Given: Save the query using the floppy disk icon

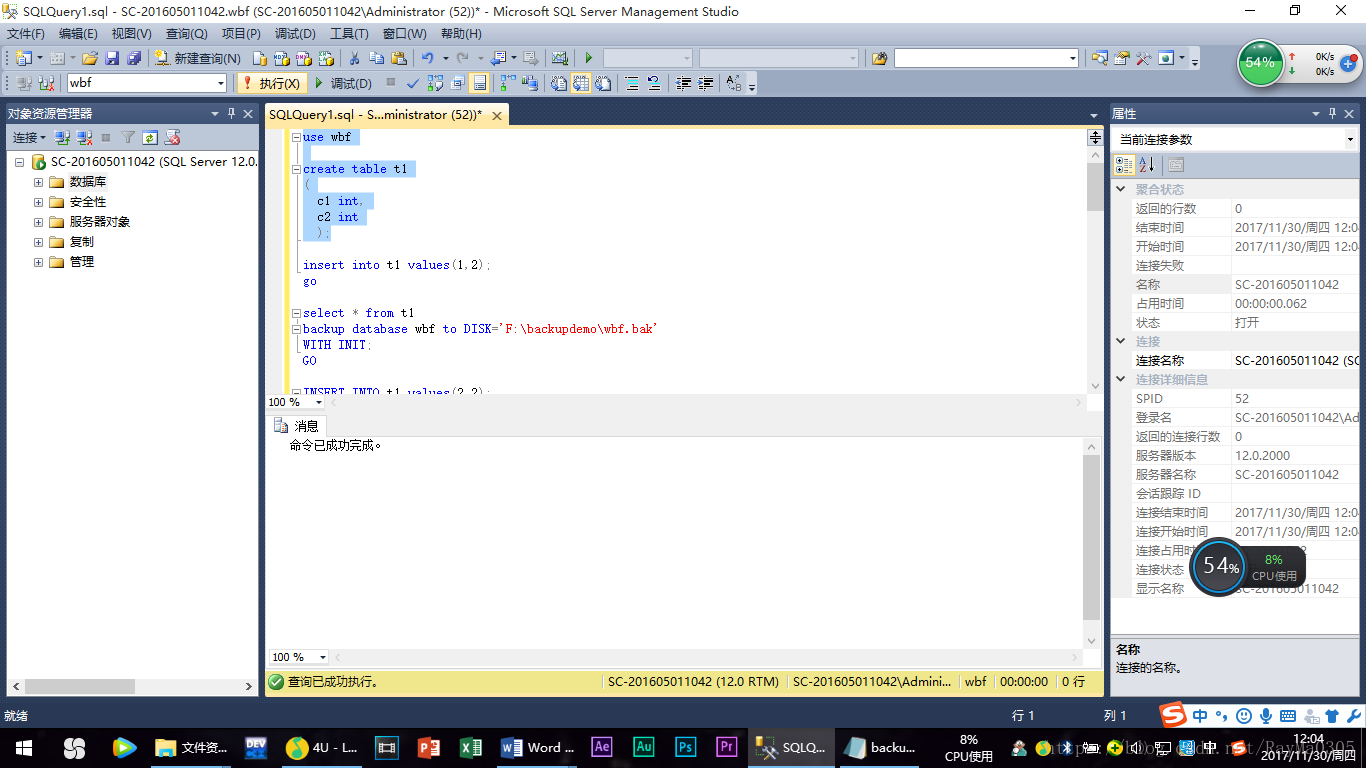Looking at the screenshot, I should (x=112, y=58).
